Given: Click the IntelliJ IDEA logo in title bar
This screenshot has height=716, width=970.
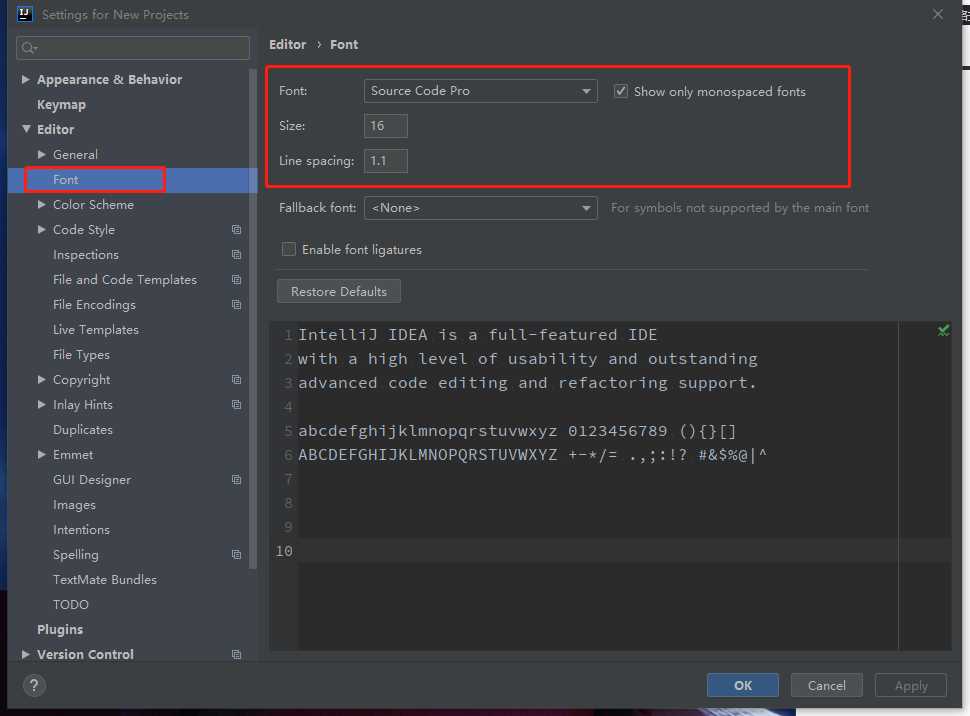Looking at the screenshot, I should point(24,14).
